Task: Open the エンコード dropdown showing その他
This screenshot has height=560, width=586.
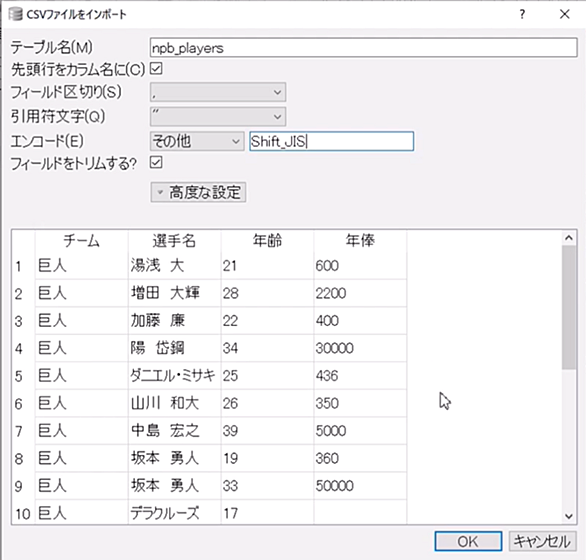Action: point(197,141)
